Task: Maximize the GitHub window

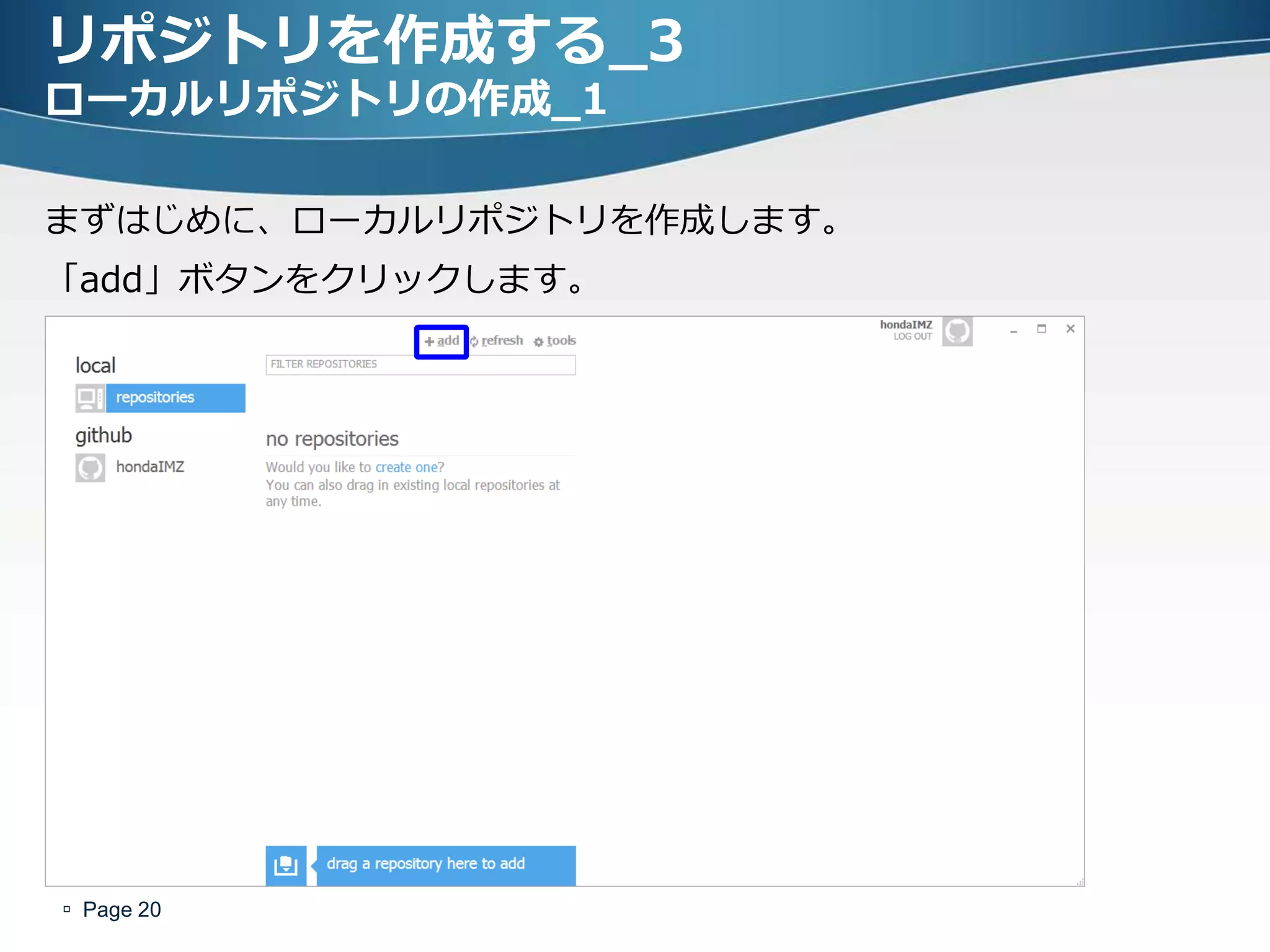Action: [x=1042, y=329]
